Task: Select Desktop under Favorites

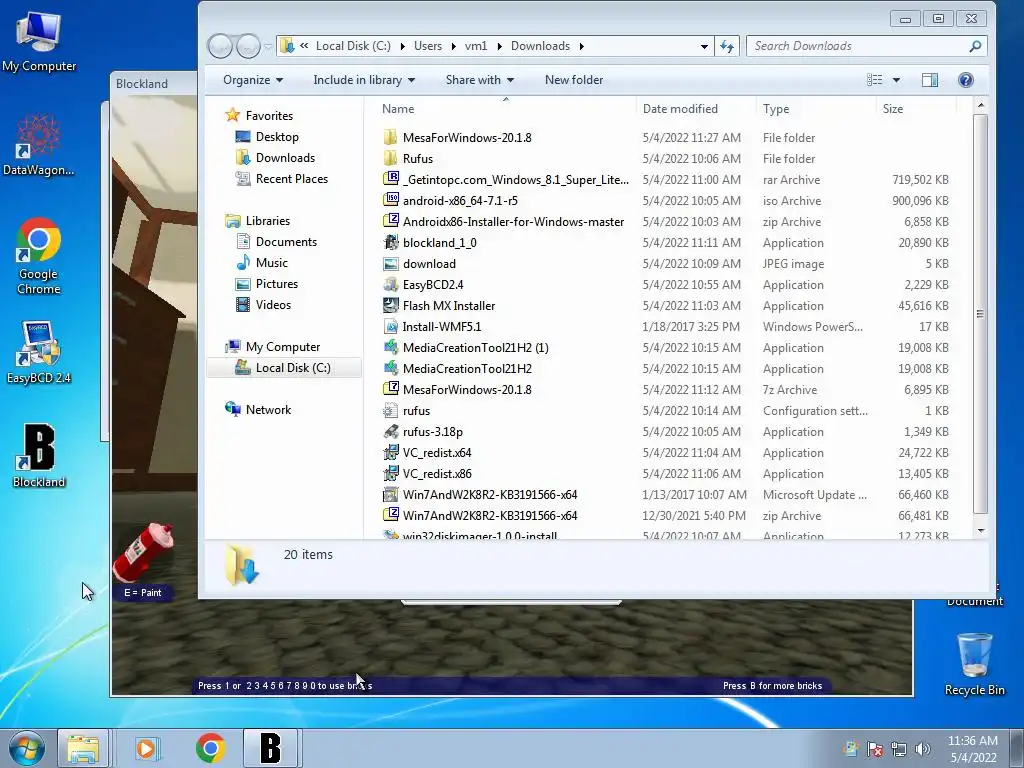Action: pos(266,137)
